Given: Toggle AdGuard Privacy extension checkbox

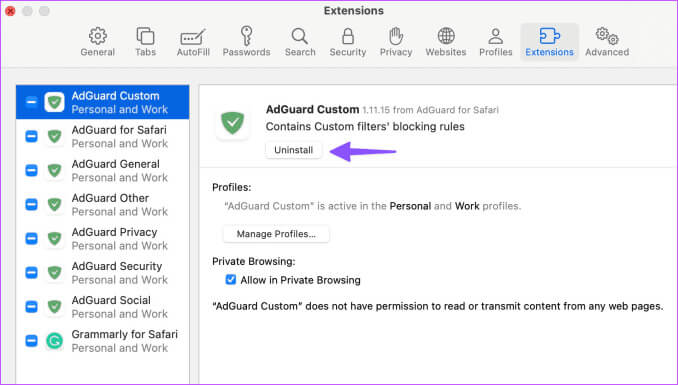Looking at the screenshot, I should [x=31, y=238].
